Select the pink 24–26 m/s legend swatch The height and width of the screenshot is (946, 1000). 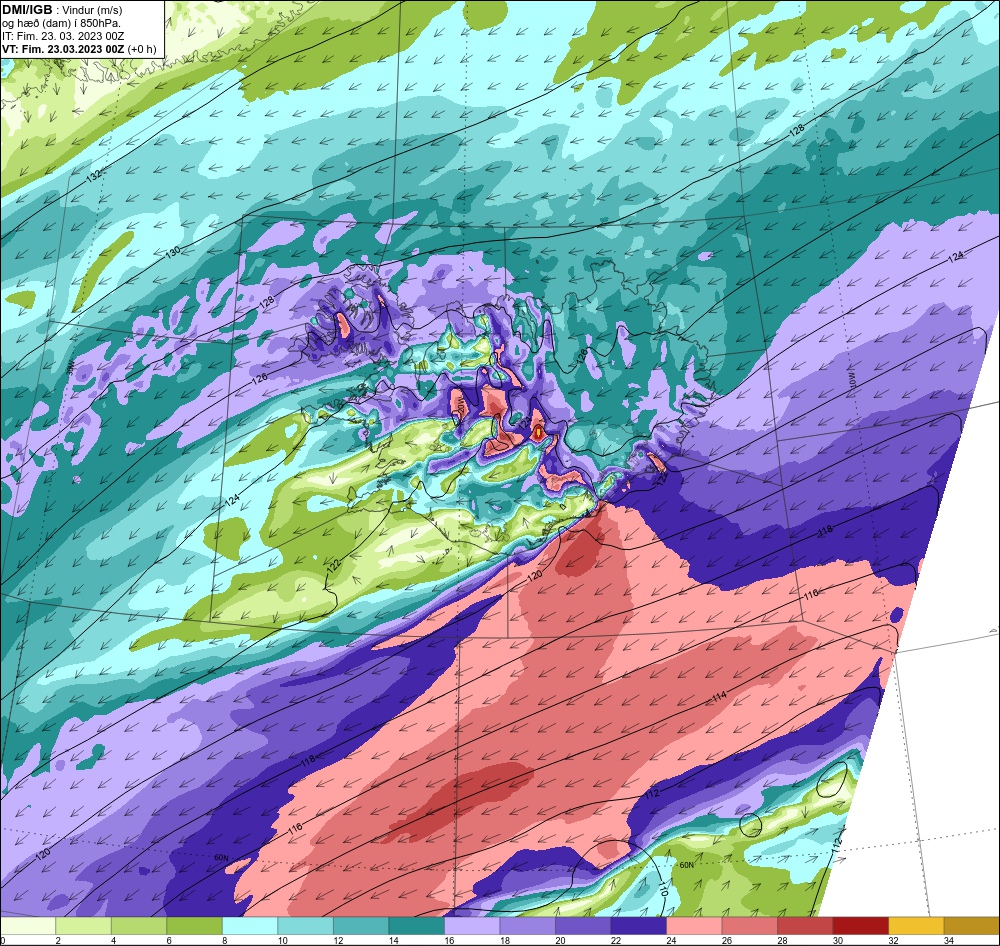click(694, 926)
